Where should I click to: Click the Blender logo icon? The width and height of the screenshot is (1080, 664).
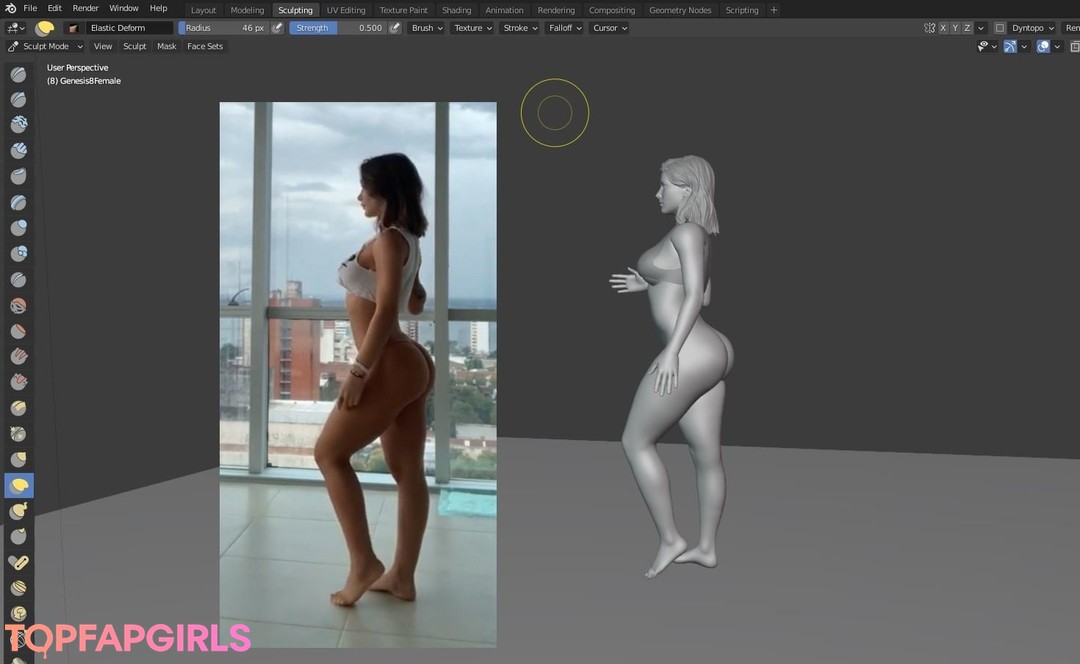click(x=11, y=9)
